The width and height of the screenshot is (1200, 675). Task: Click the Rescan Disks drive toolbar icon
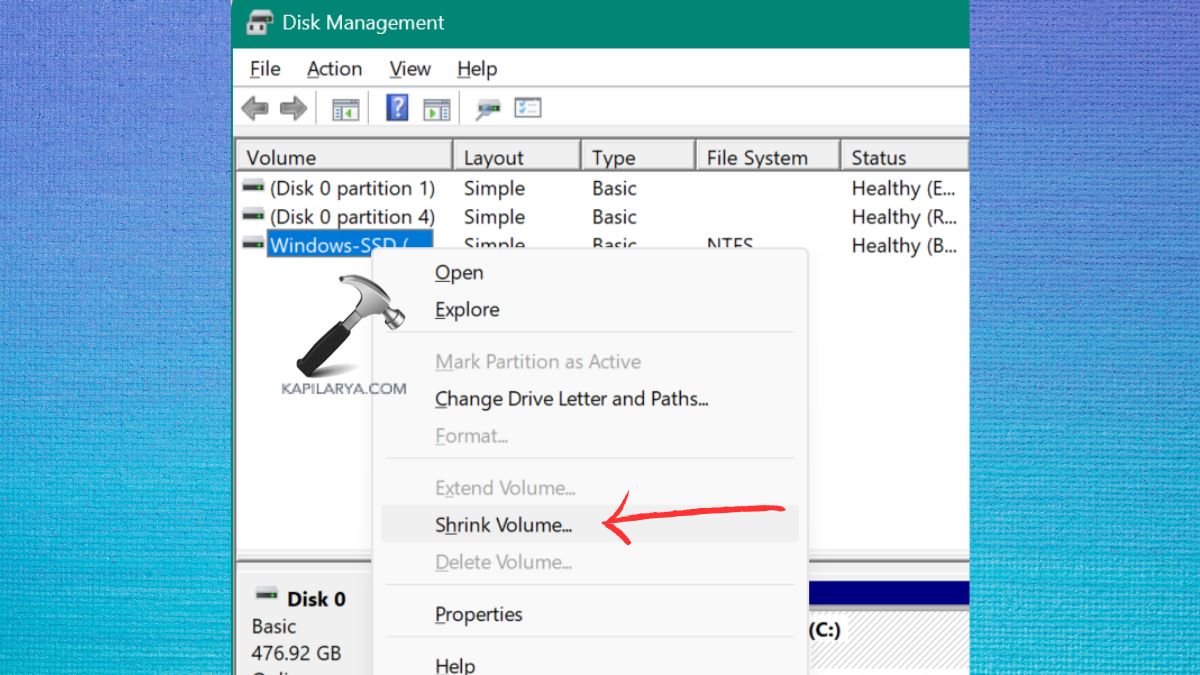pyautogui.click(x=487, y=109)
